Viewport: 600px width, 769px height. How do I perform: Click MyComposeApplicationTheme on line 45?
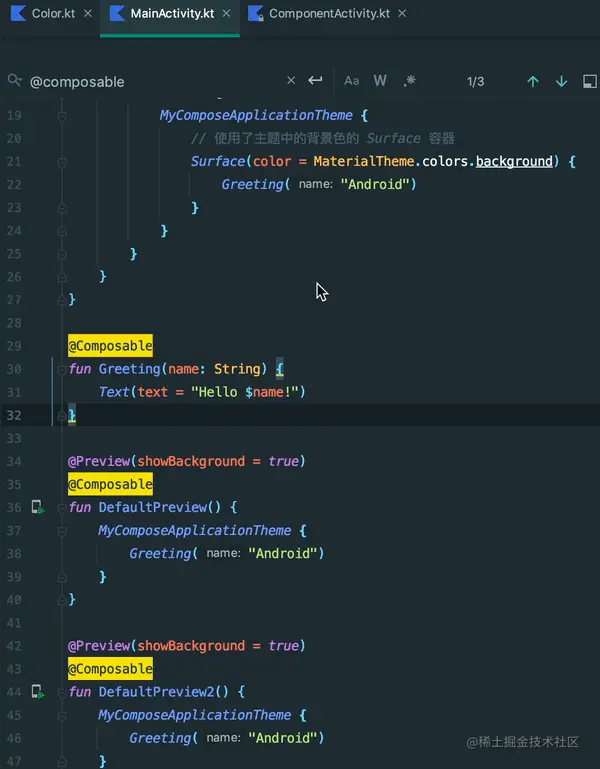pos(195,715)
